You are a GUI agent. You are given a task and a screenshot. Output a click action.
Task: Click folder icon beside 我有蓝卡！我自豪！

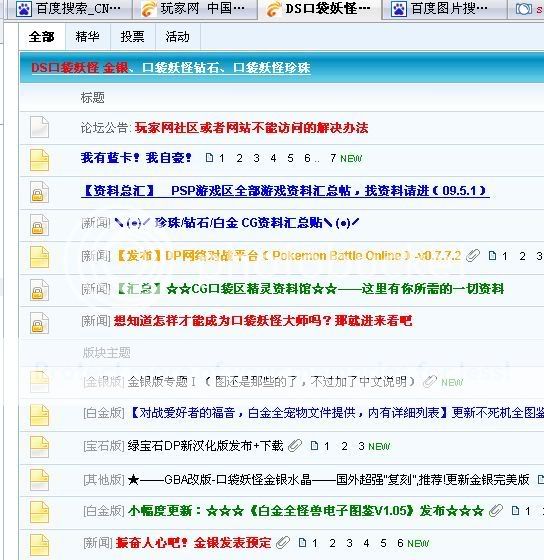pos(39,160)
